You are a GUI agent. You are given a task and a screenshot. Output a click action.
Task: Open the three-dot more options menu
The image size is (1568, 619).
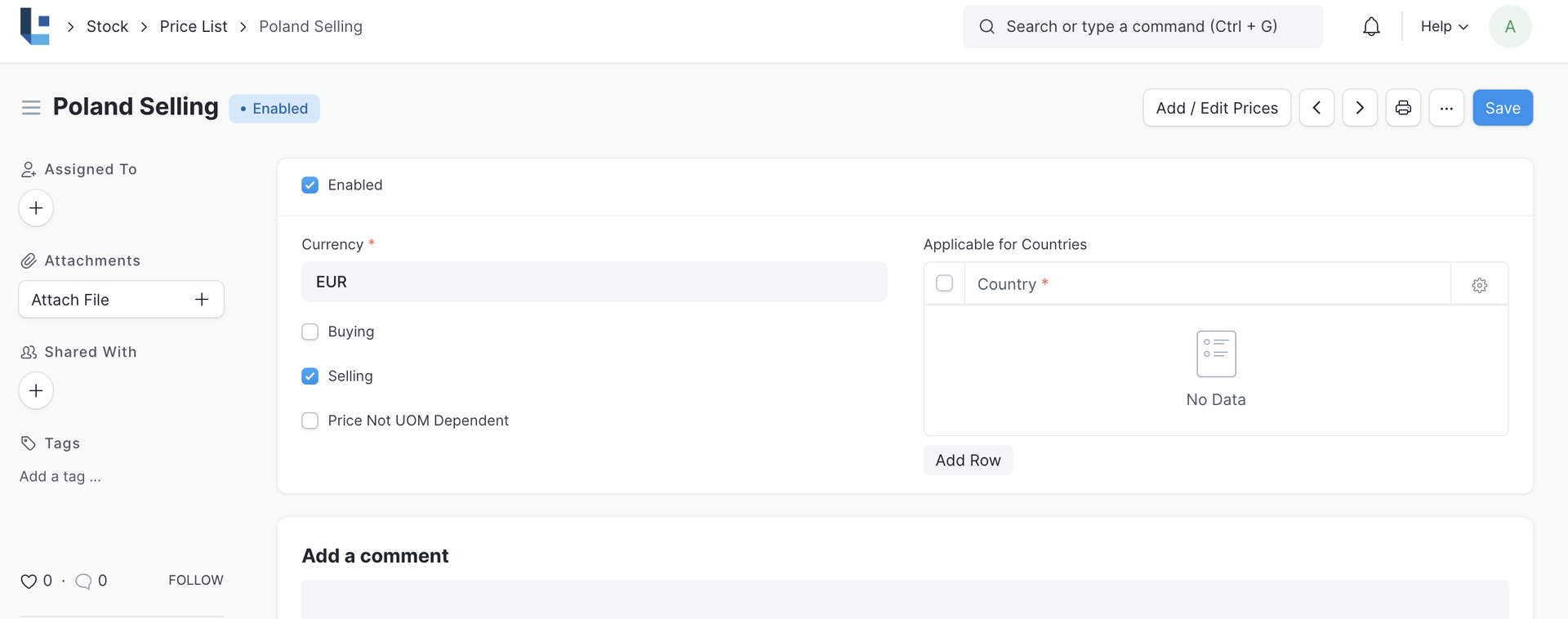(x=1446, y=108)
